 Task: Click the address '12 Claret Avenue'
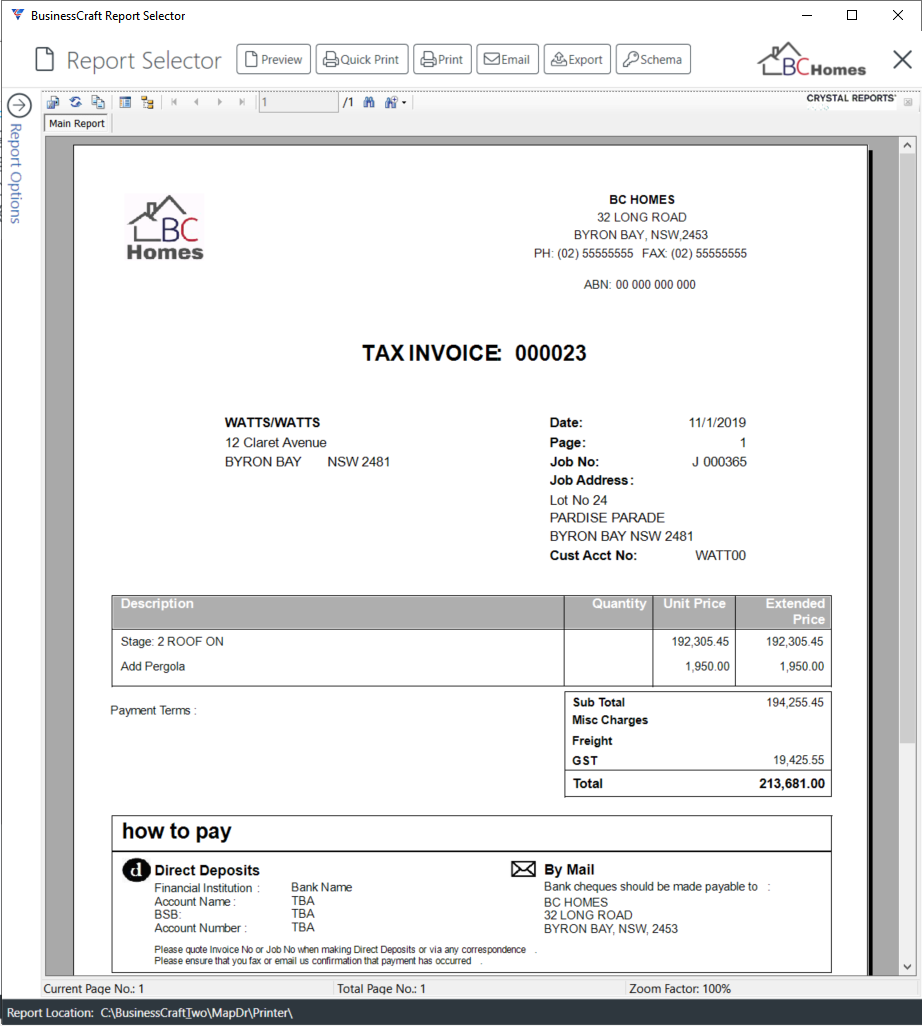(275, 443)
